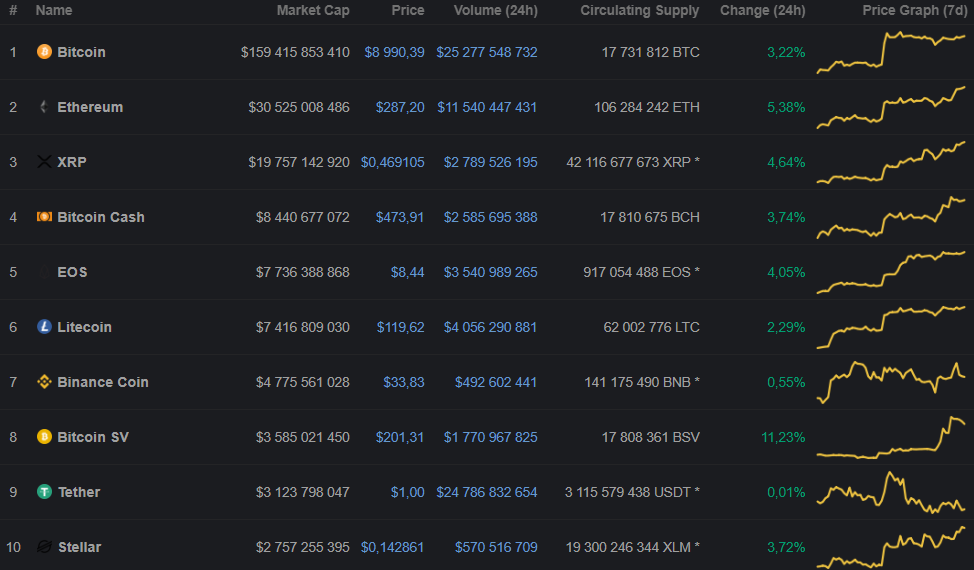Open the Binance Coin name link
Screen dimensions: 974x570
[x=103, y=382]
